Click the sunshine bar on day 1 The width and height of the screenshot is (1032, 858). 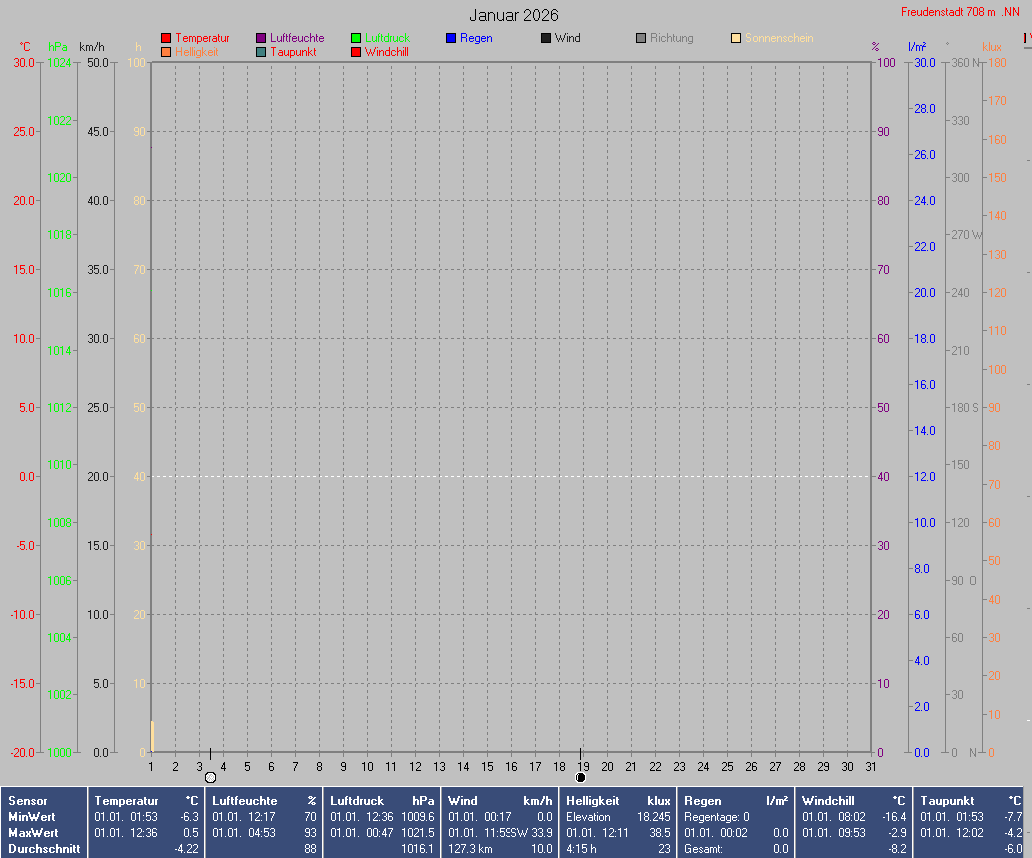pos(152,735)
